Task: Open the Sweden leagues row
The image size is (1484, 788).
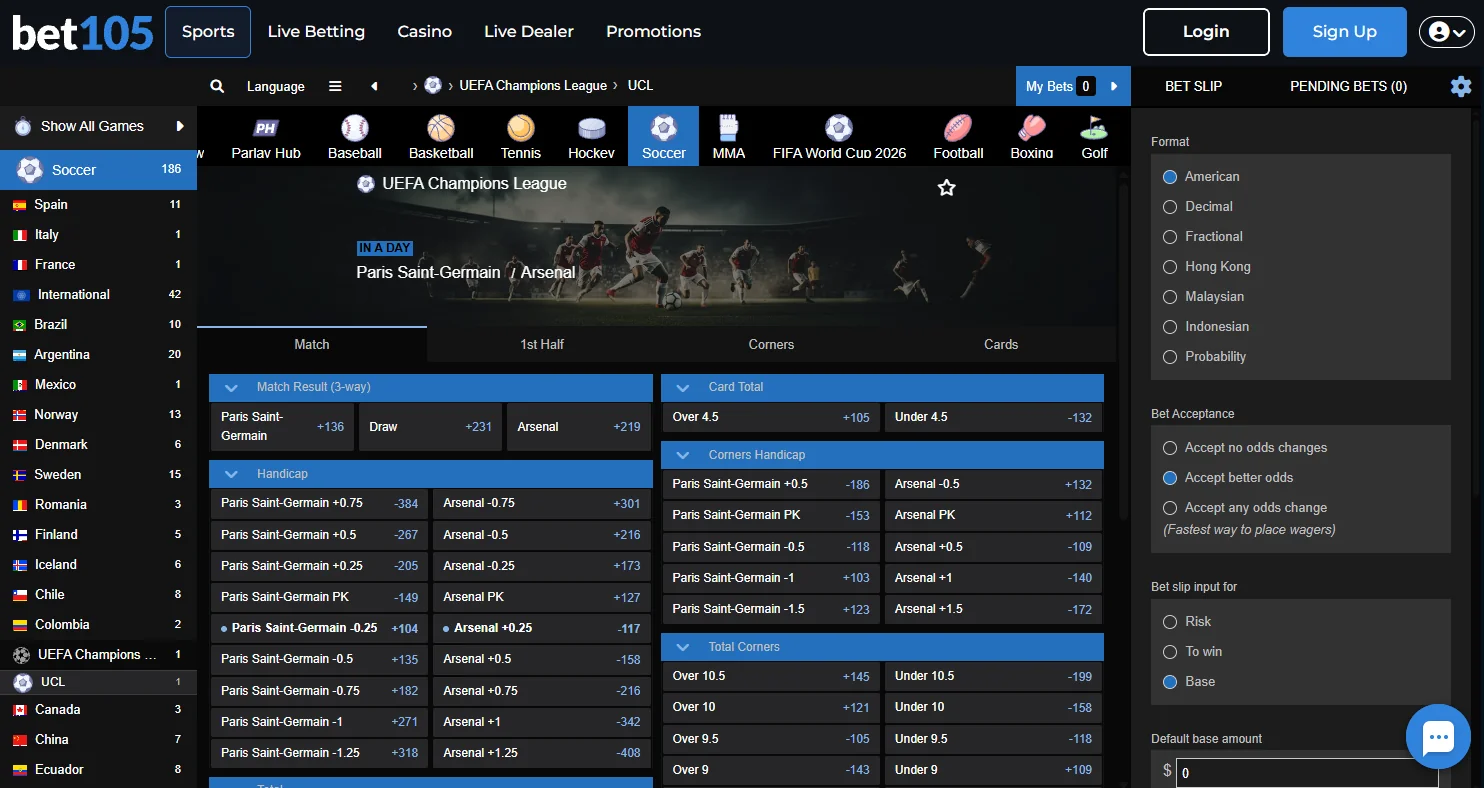Action: (x=98, y=475)
